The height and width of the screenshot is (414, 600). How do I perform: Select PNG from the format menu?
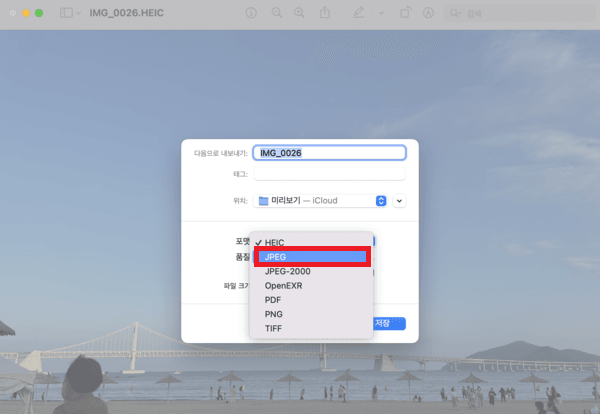pyautogui.click(x=311, y=314)
